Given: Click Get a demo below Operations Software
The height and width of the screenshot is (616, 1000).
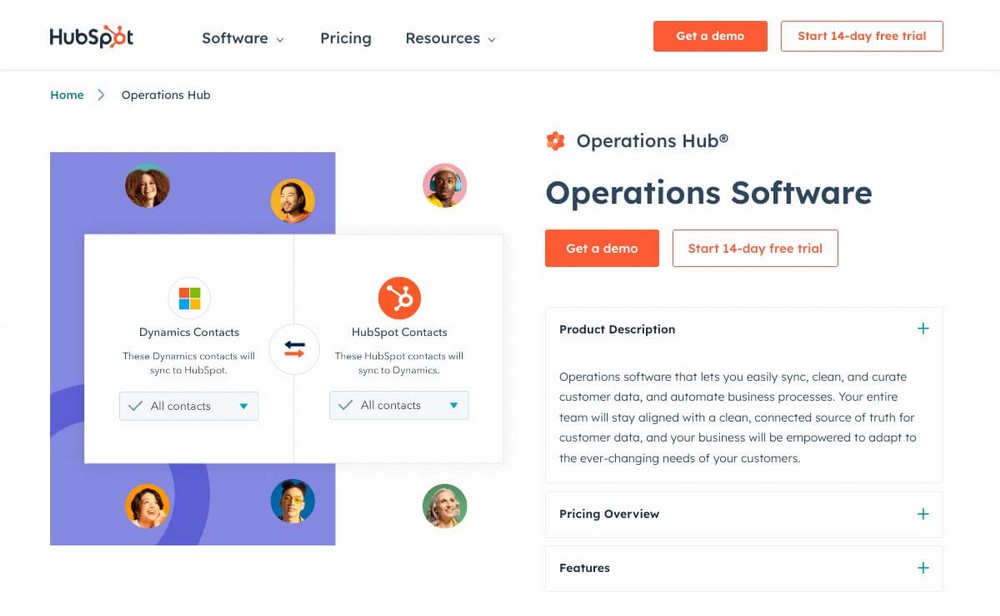Looking at the screenshot, I should point(601,248).
